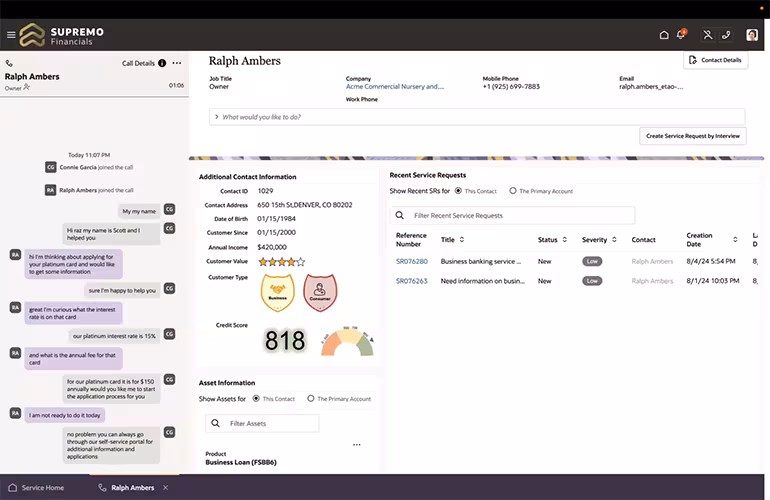Click Business banking service title cell
The height and width of the screenshot is (500, 770).
point(481,261)
